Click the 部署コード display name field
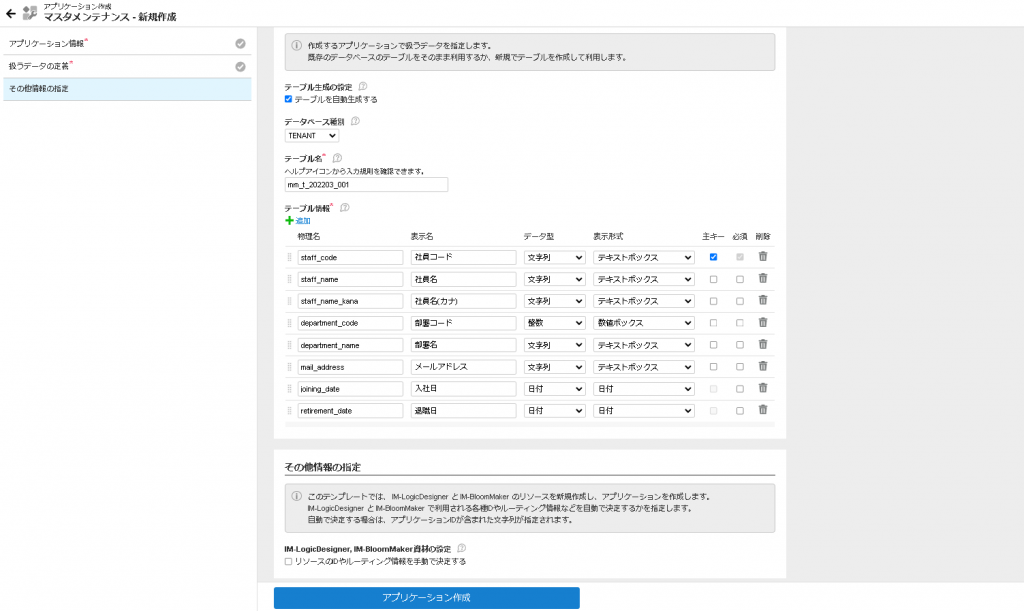 click(464, 323)
